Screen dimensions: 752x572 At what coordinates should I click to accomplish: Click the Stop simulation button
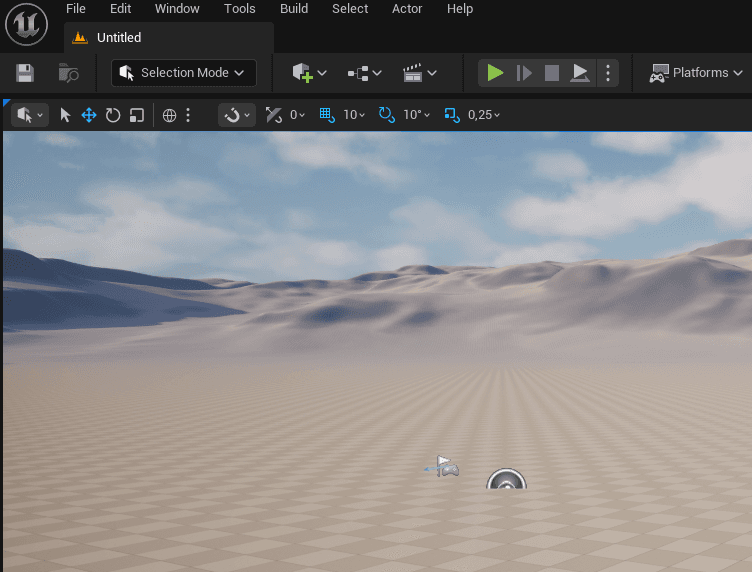pyautogui.click(x=551, y=73)
